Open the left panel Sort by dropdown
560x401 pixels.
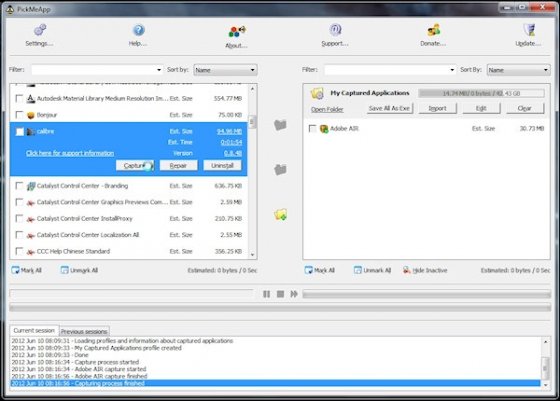pos(225,70)
